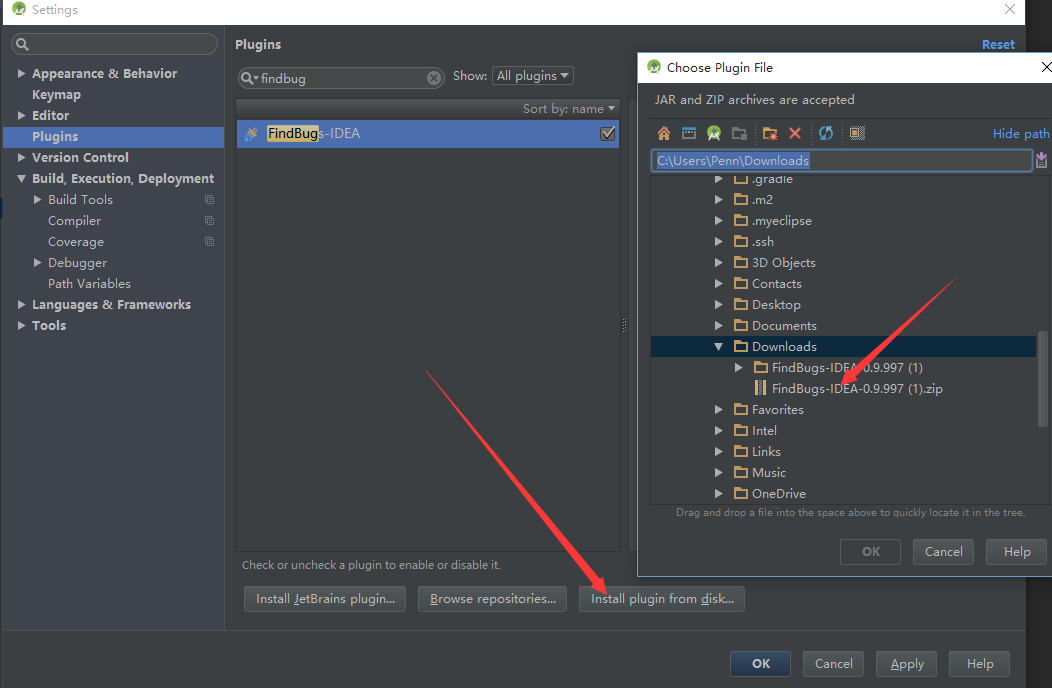Expand the Debugger subsection

tap(38, 262)
